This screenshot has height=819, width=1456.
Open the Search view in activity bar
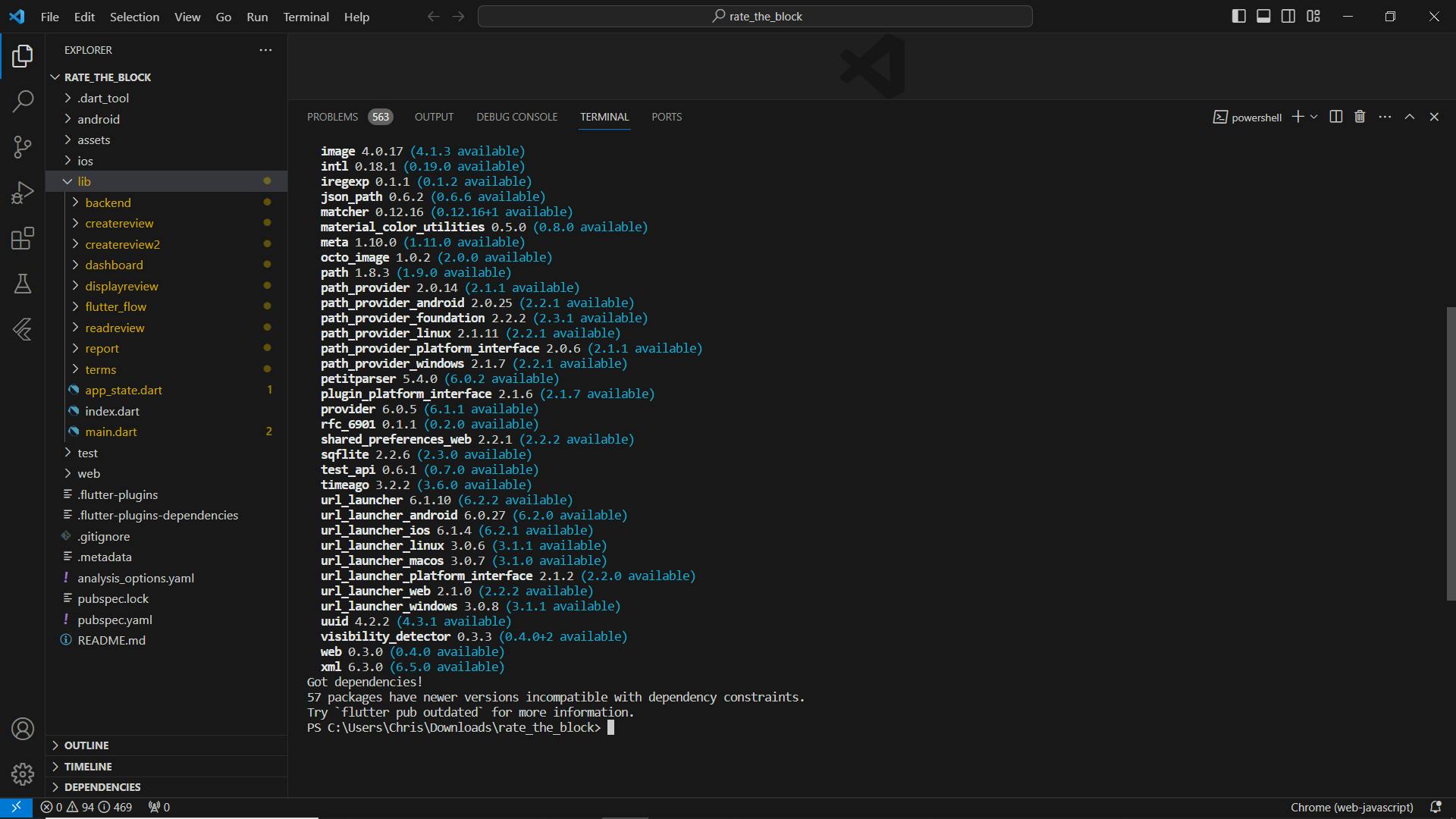point(23,101)
